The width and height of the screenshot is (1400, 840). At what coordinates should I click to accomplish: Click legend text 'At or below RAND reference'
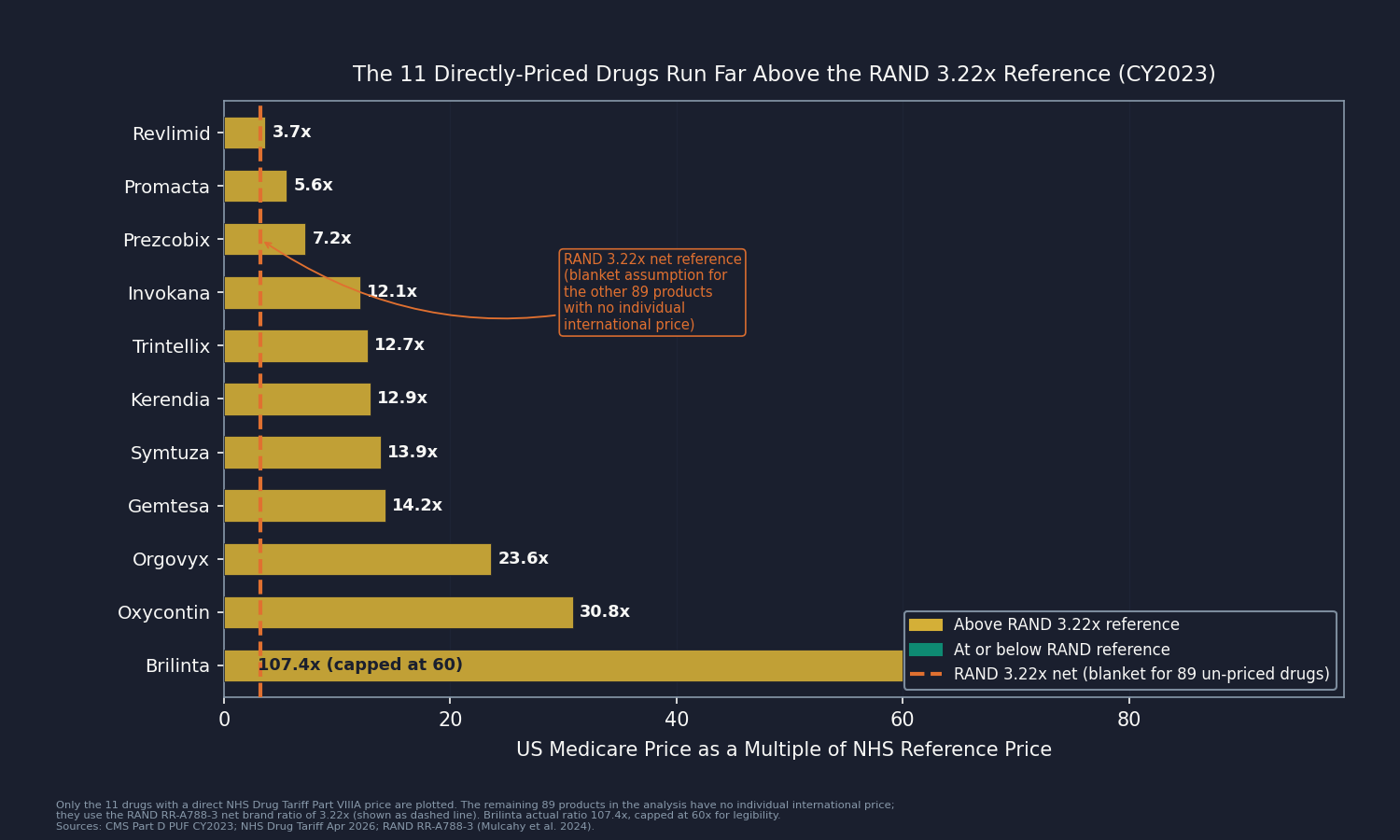1062,650
